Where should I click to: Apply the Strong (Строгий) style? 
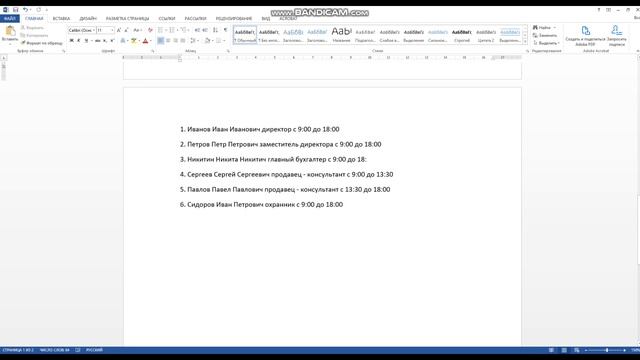[462, 35]
